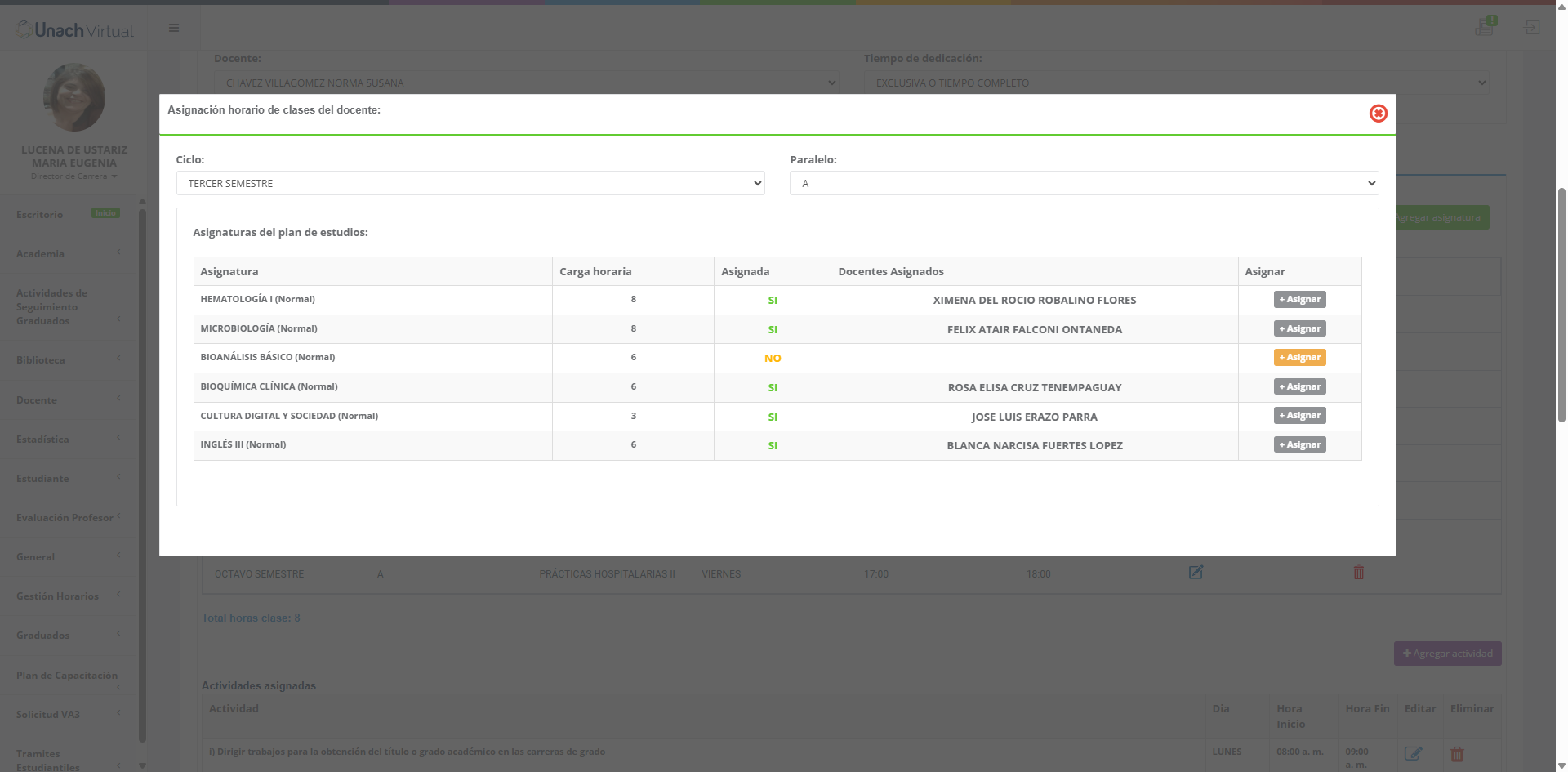Expand the Academia sidebar menu
This screenshot has height=772, width=1568.
click(69, 254)
